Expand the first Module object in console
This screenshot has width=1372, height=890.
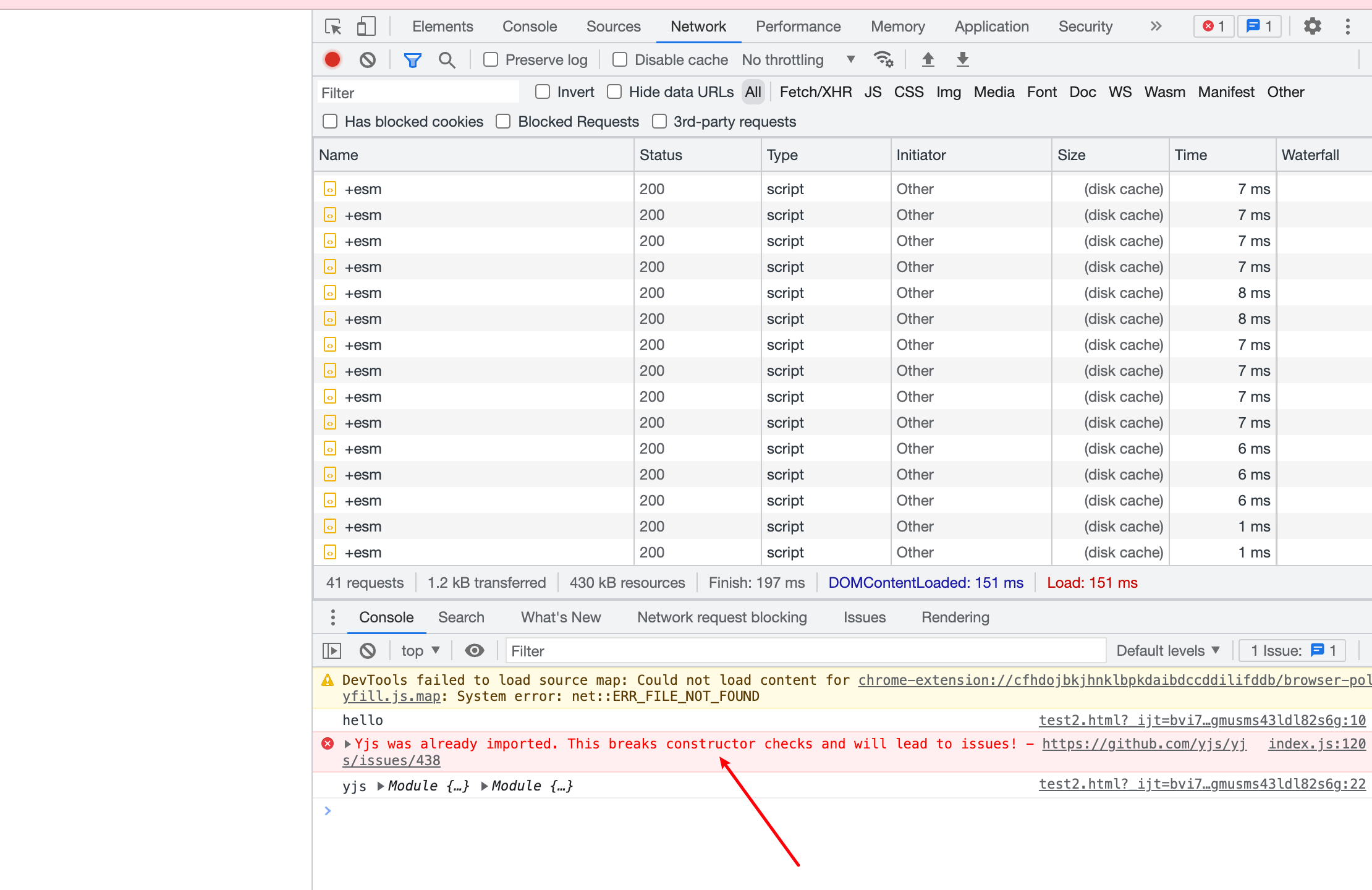[381, 786]
